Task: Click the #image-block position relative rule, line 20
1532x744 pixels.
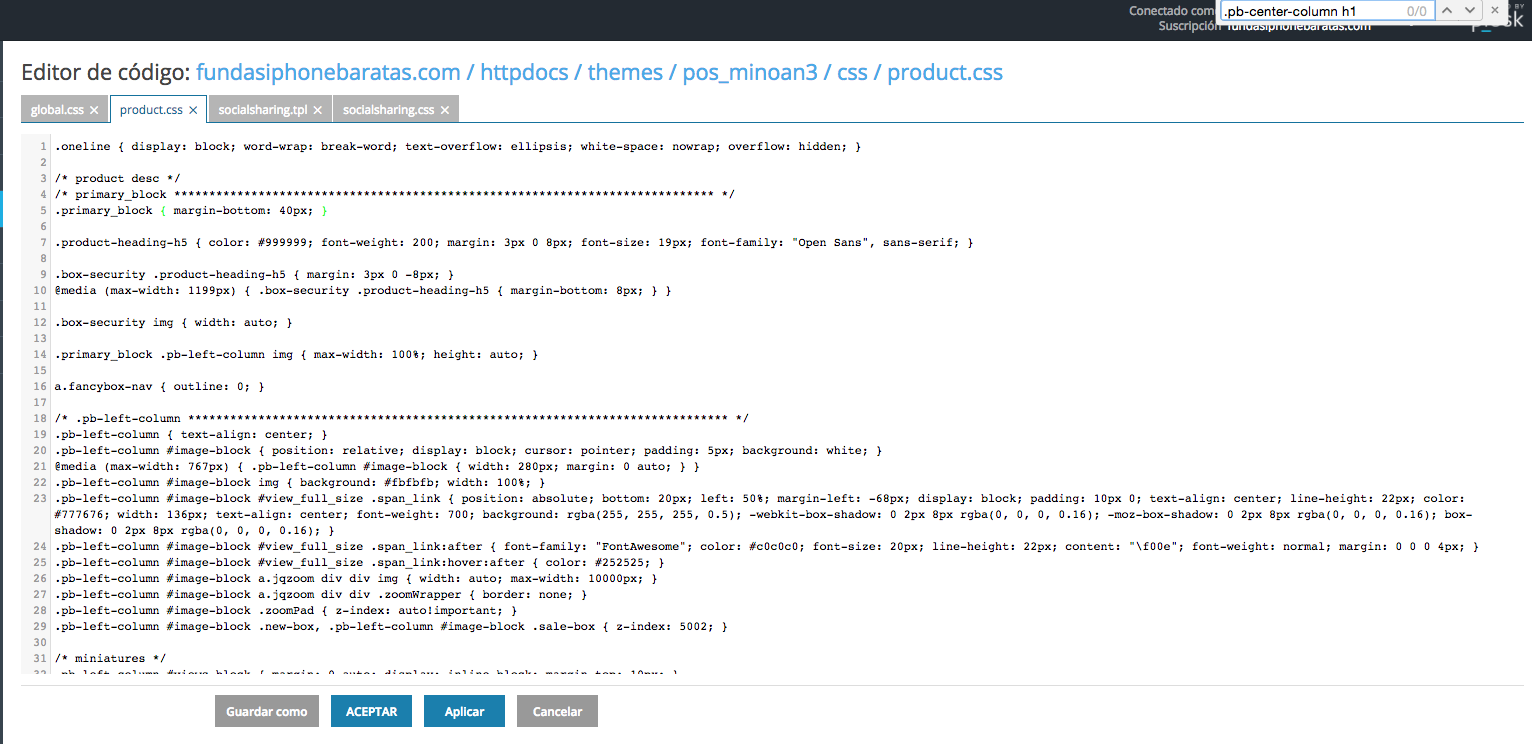Action: tap(468, 450)
